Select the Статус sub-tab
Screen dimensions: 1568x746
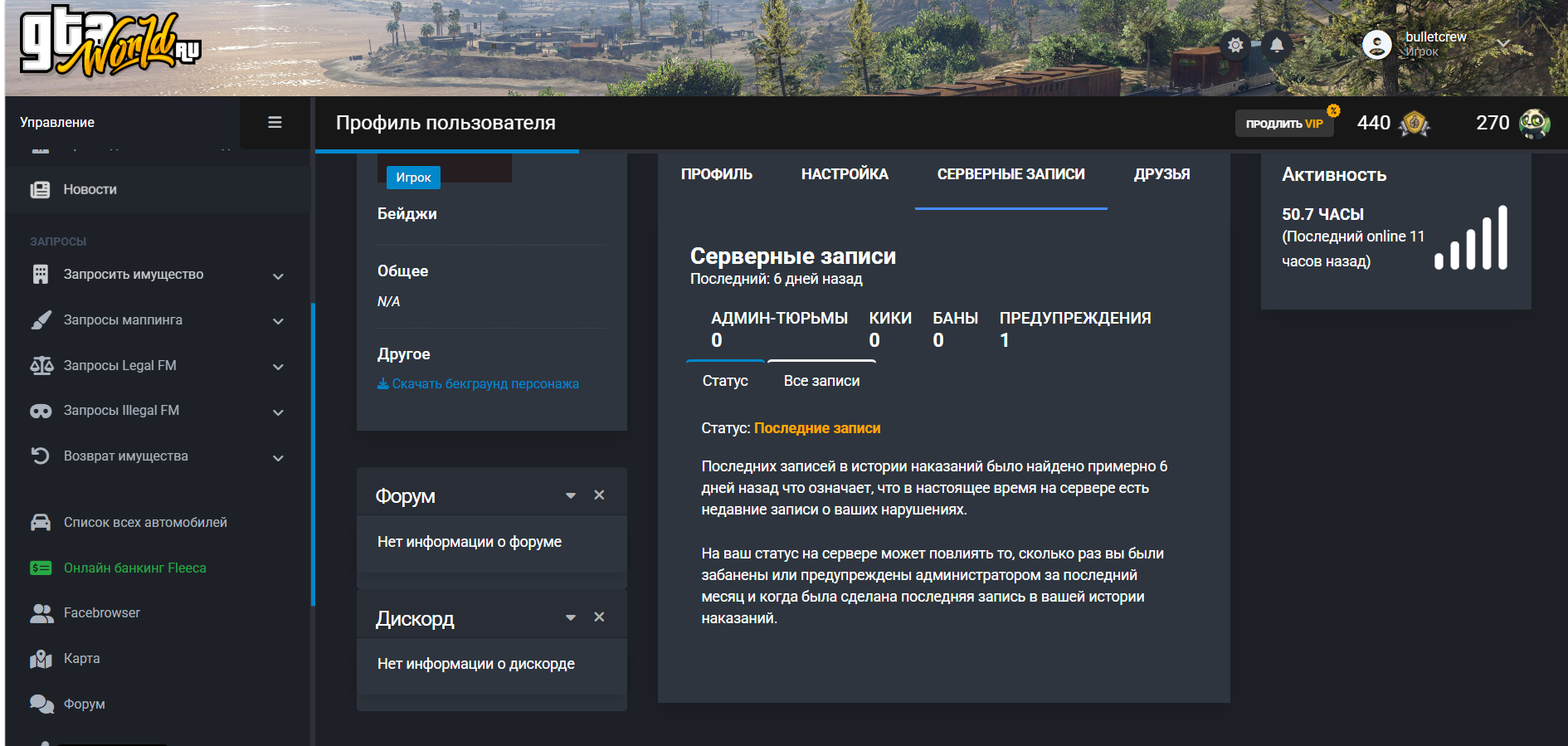tap(725, 381)
